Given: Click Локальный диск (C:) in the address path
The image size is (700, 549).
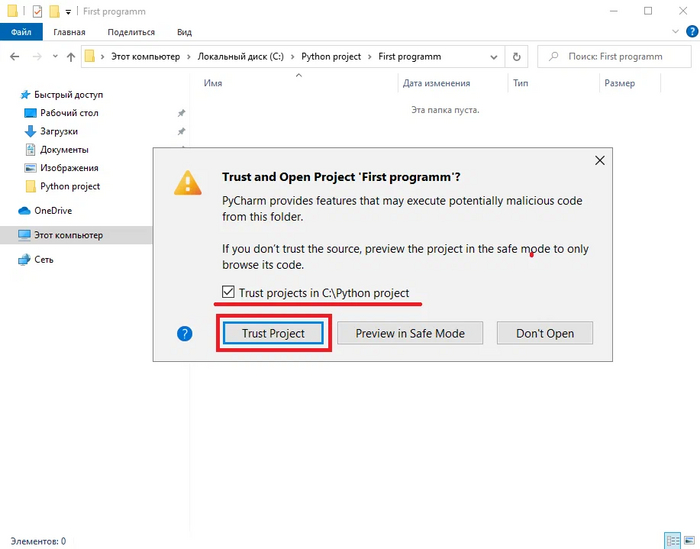Looking at the screenshot, I should click(241, 57).
